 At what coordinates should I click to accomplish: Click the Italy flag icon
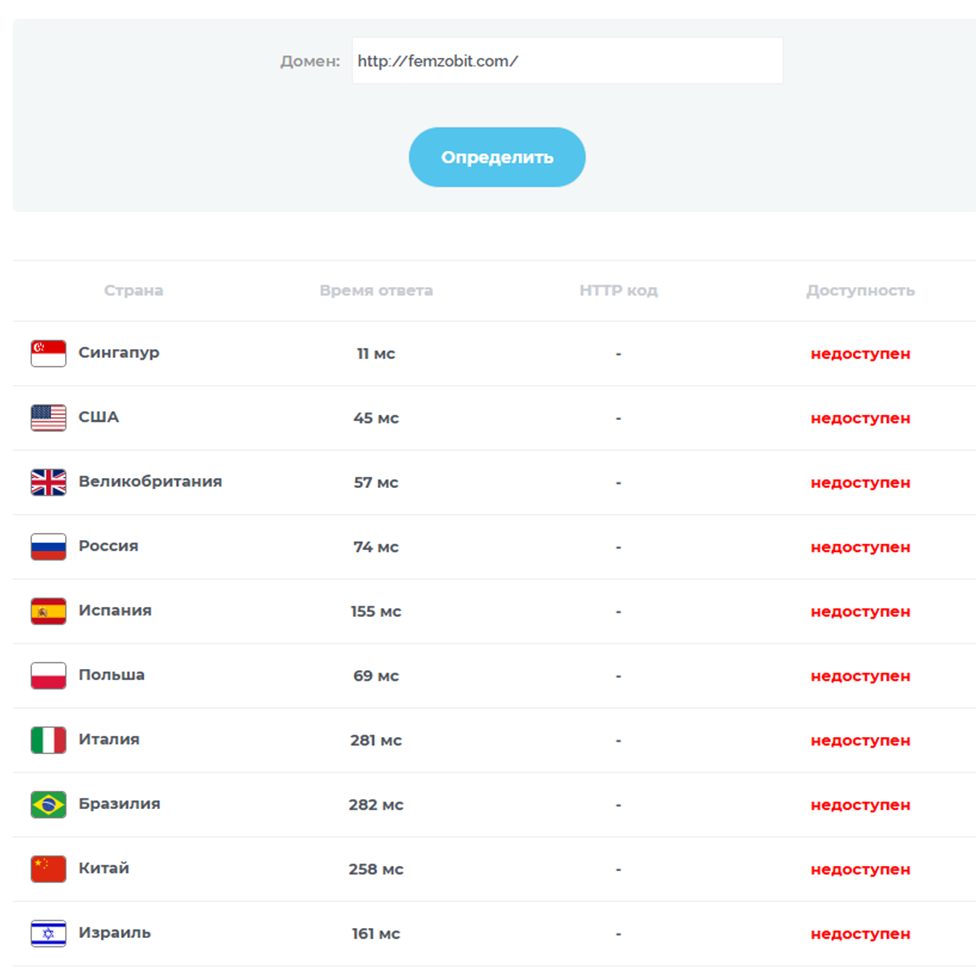48,740
